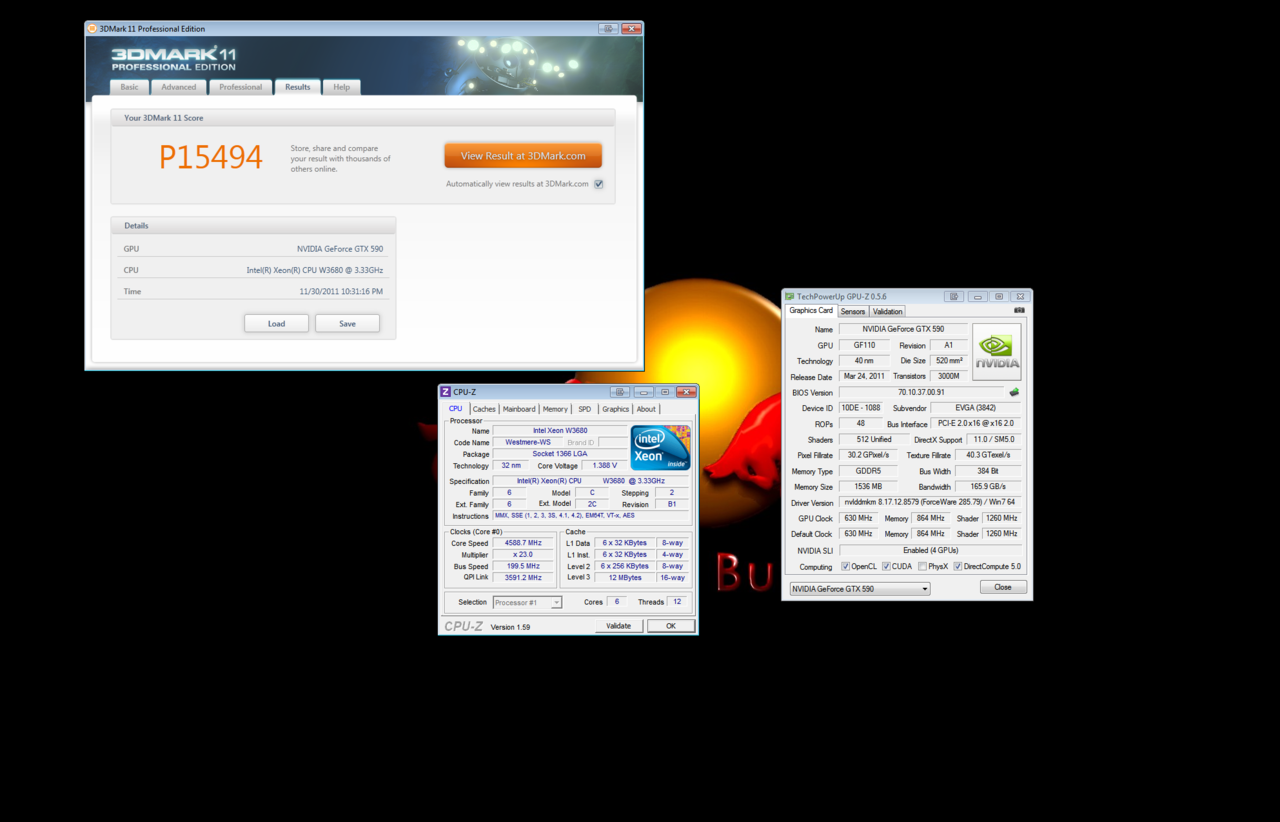Image resolution: width=1280 pixels, height=822 pixels.
Task: Click the Close button in GPU-Z
Action: pyautogui.click(x=1003, y=587)
